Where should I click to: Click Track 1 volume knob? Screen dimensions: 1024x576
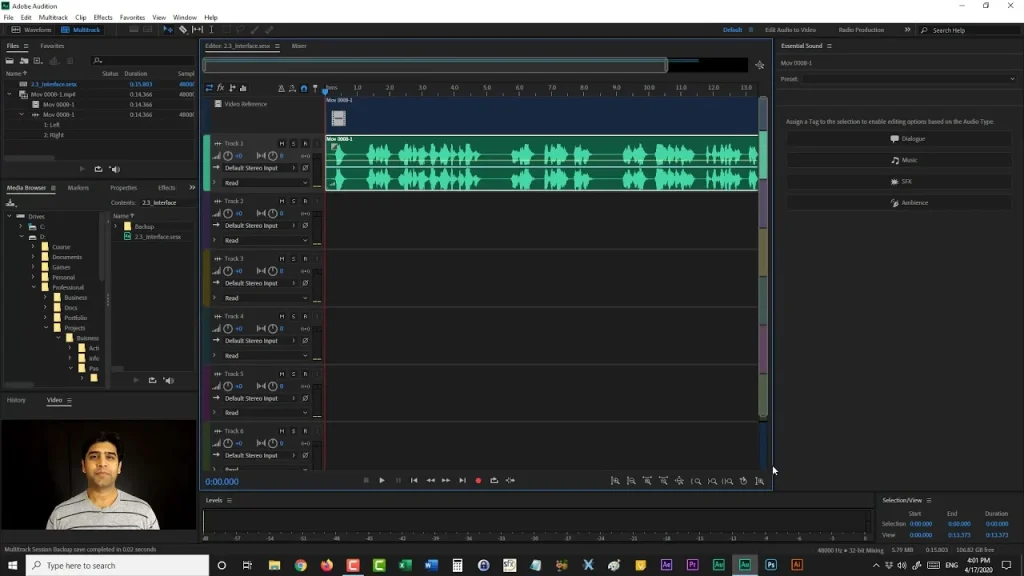[x=228, y=156]
